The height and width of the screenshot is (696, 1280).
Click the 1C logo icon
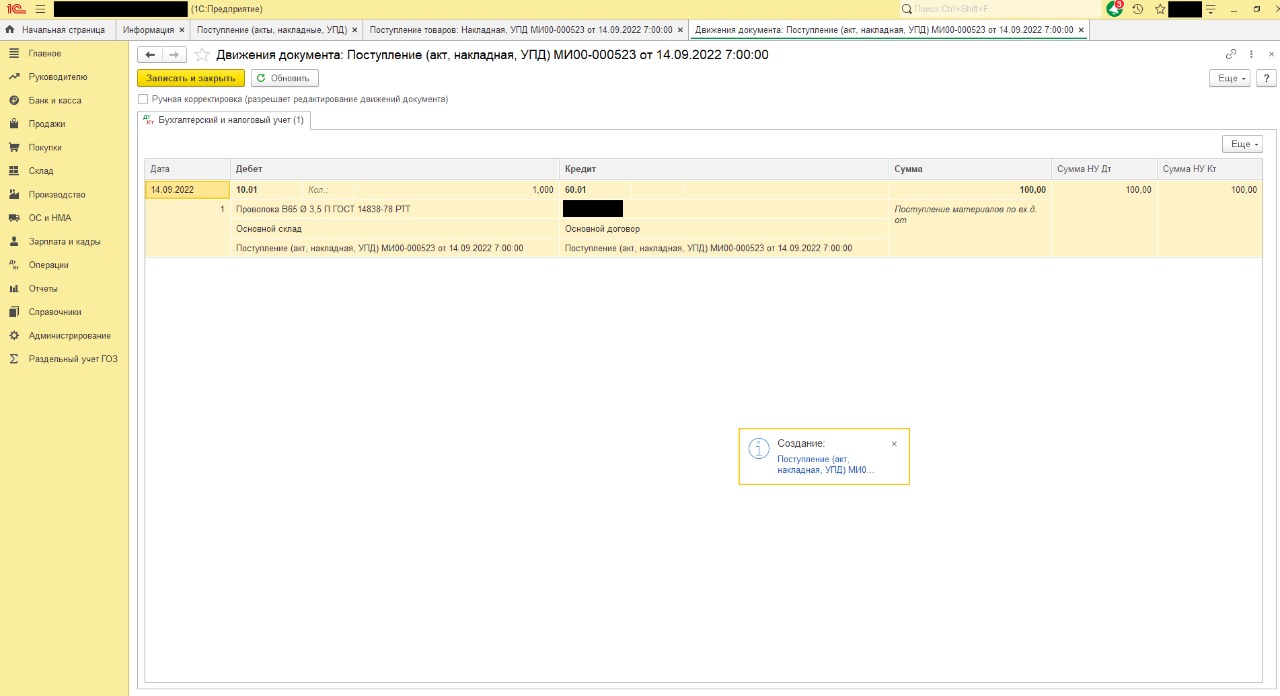click(14, 8)
